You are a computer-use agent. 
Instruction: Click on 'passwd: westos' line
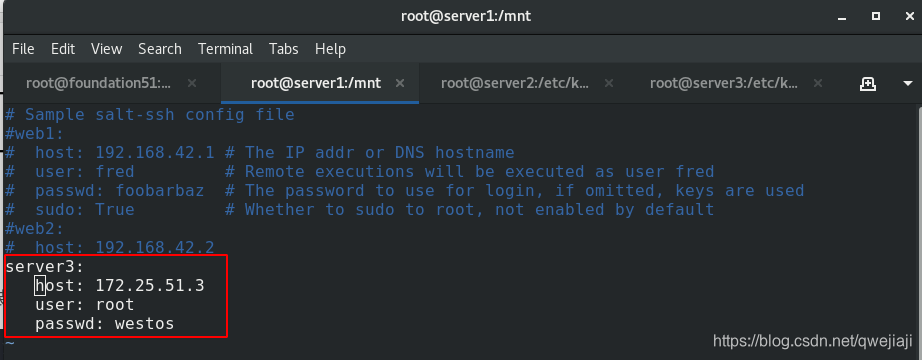(x=105, y=324)
